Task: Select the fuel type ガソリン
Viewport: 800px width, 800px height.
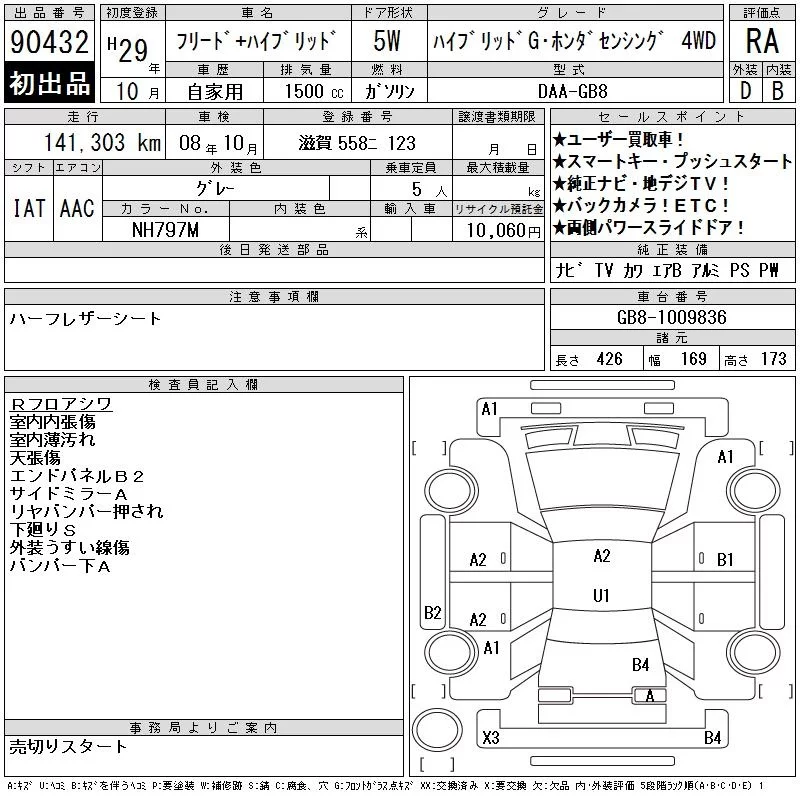Action: [x=390, y=91]
